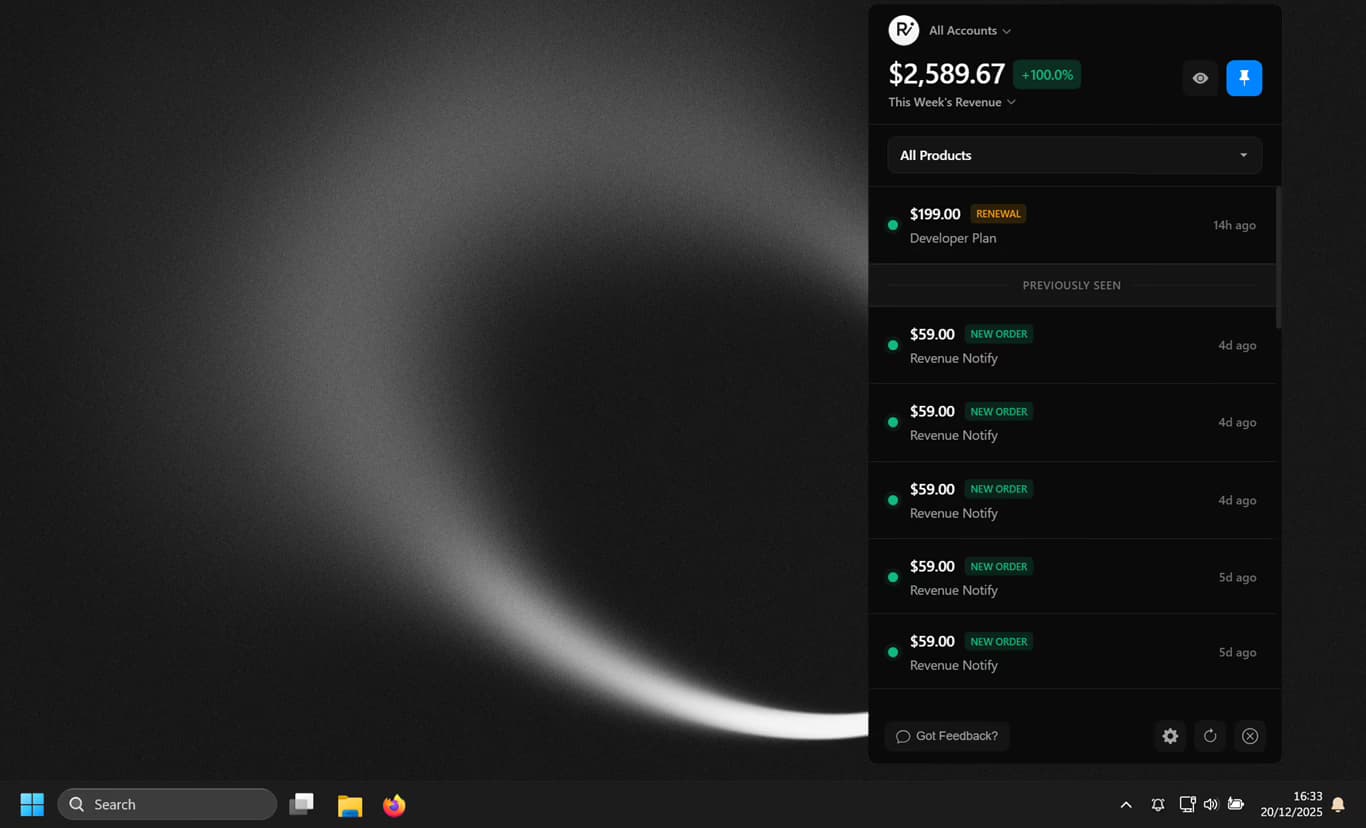Open File Explorer from the taskbar
This screenshot has height=828, width=1366.
(349, 805)
